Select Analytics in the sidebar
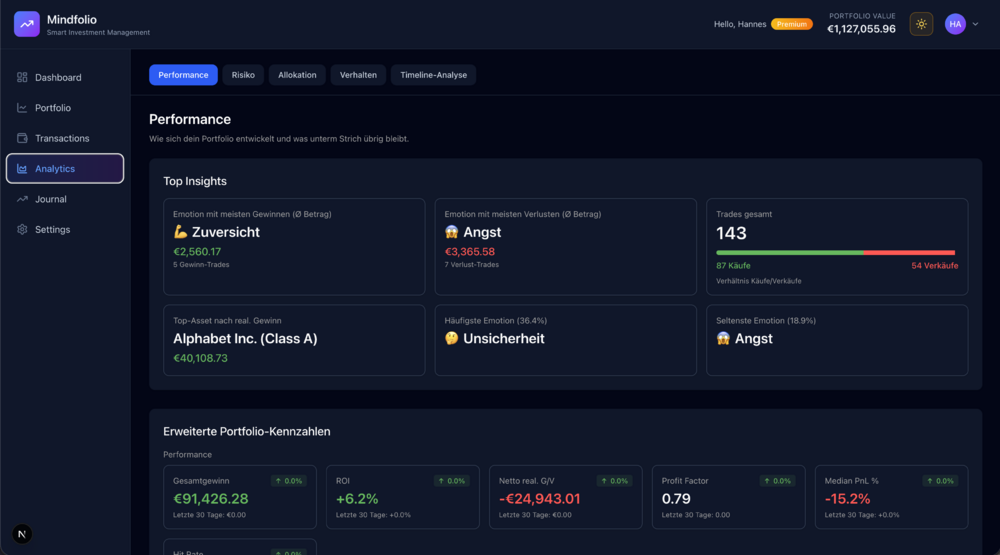The image size is (1000, 555). pos(65,168)
